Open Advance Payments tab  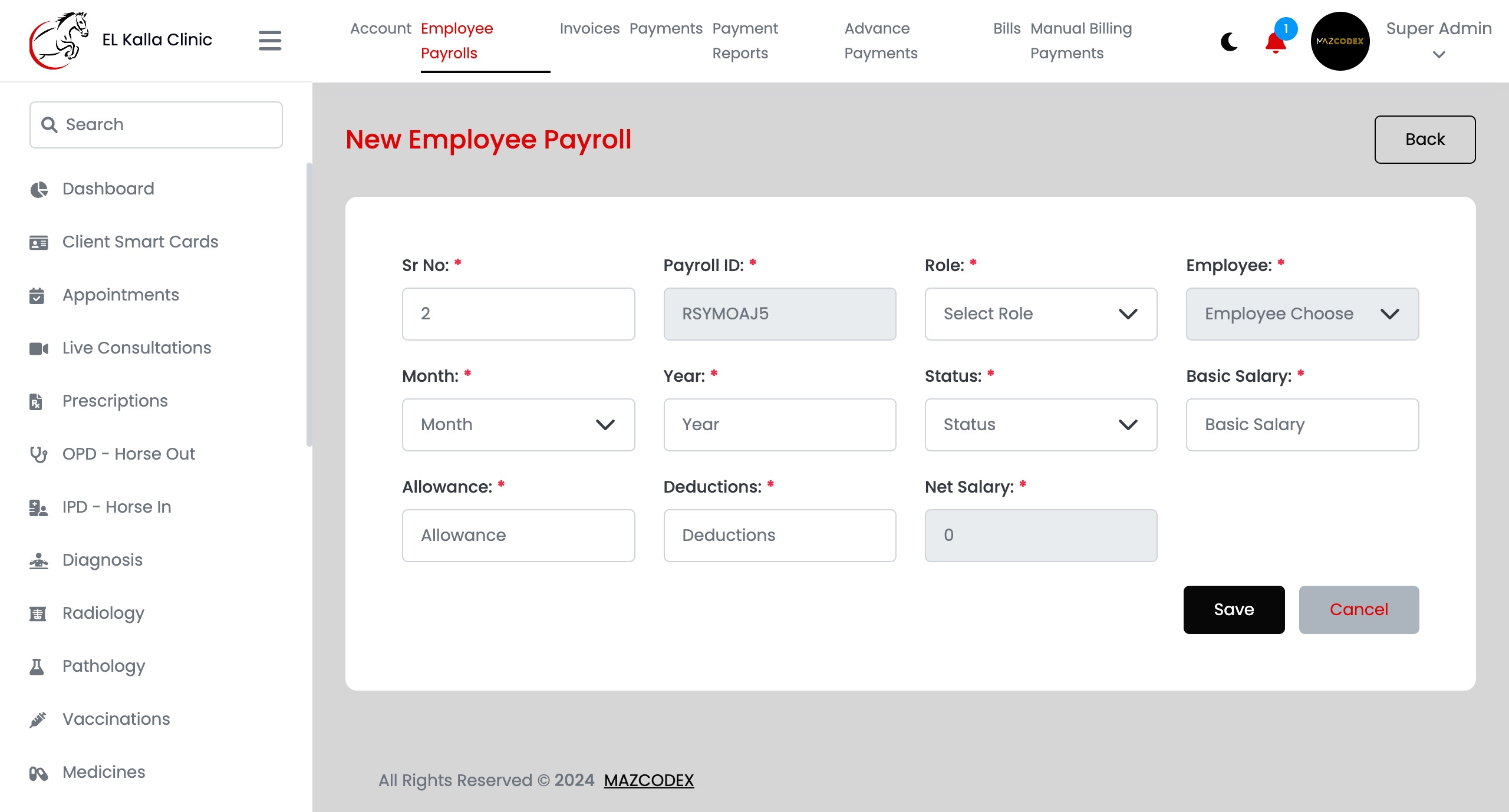[881, 41]
